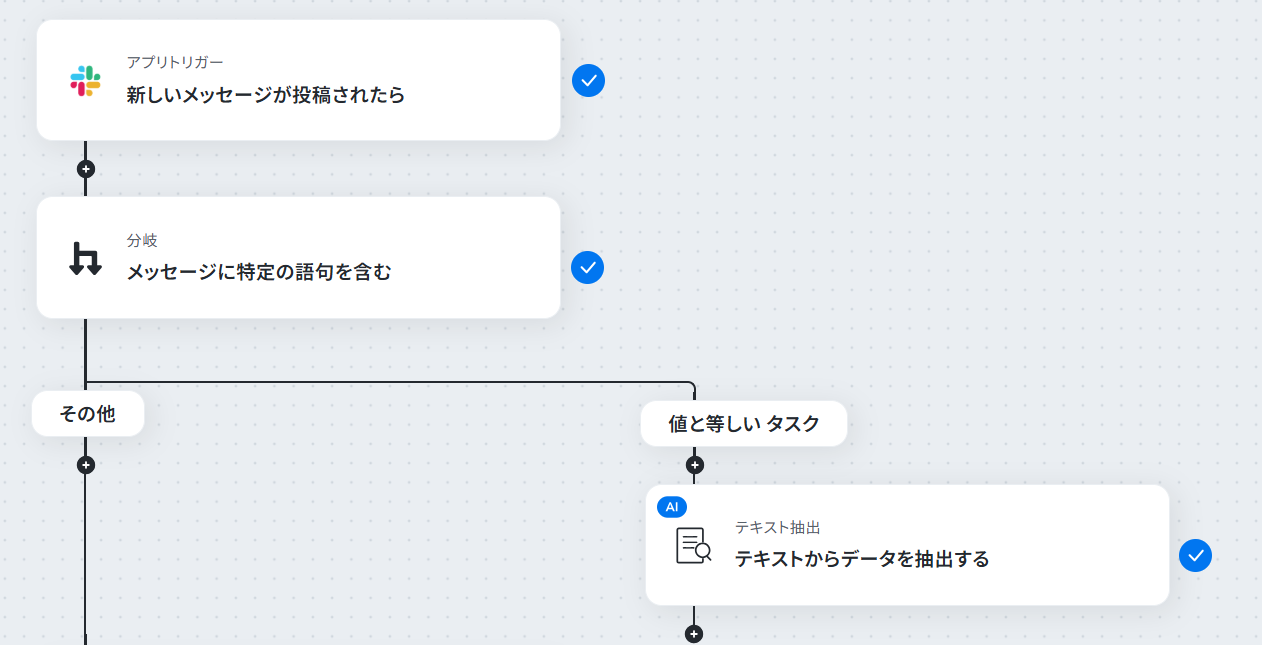Open the 分岐 condition card

298,258
